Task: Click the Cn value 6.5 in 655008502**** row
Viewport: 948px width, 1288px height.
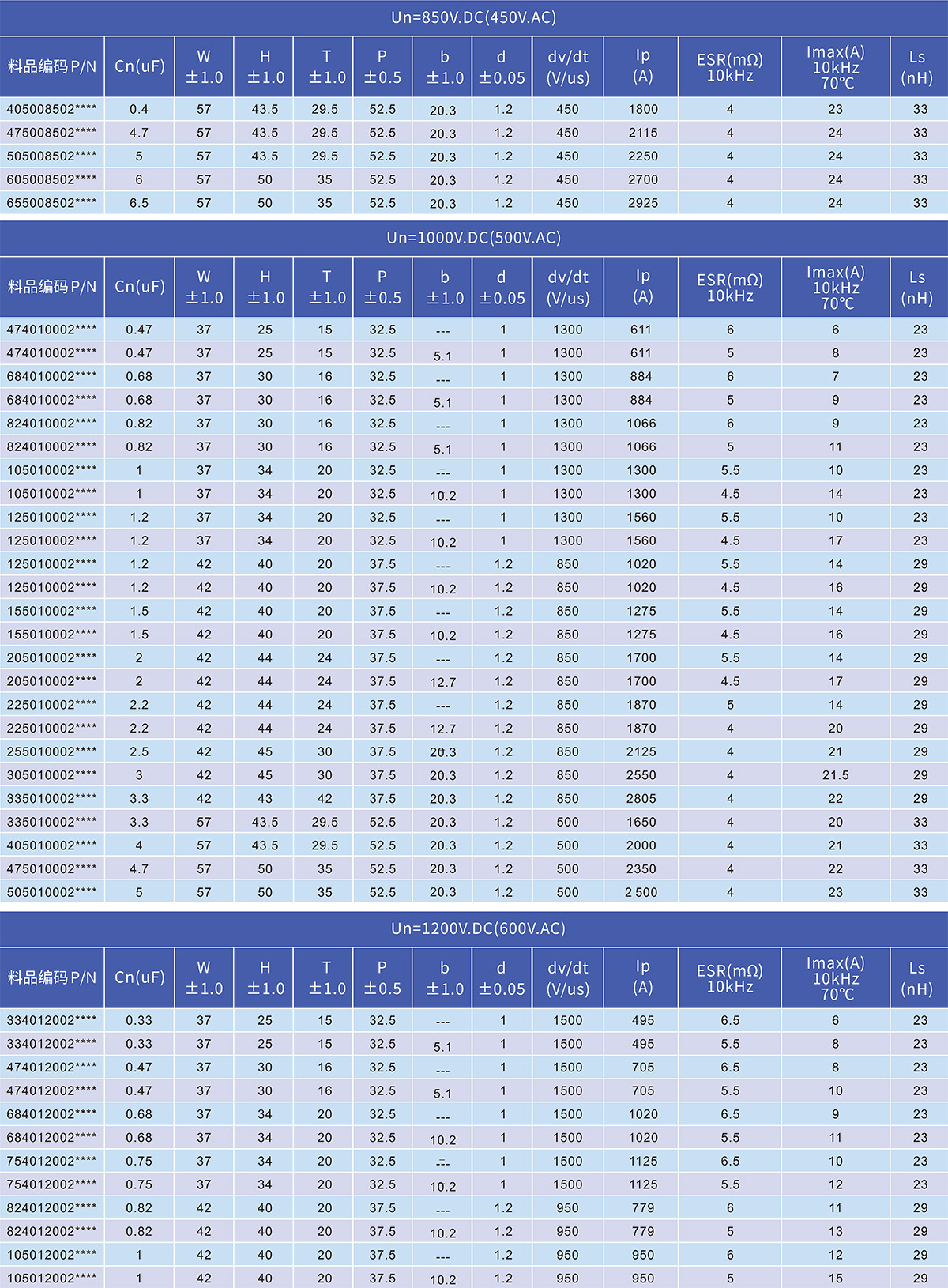Action: [139, 203]
